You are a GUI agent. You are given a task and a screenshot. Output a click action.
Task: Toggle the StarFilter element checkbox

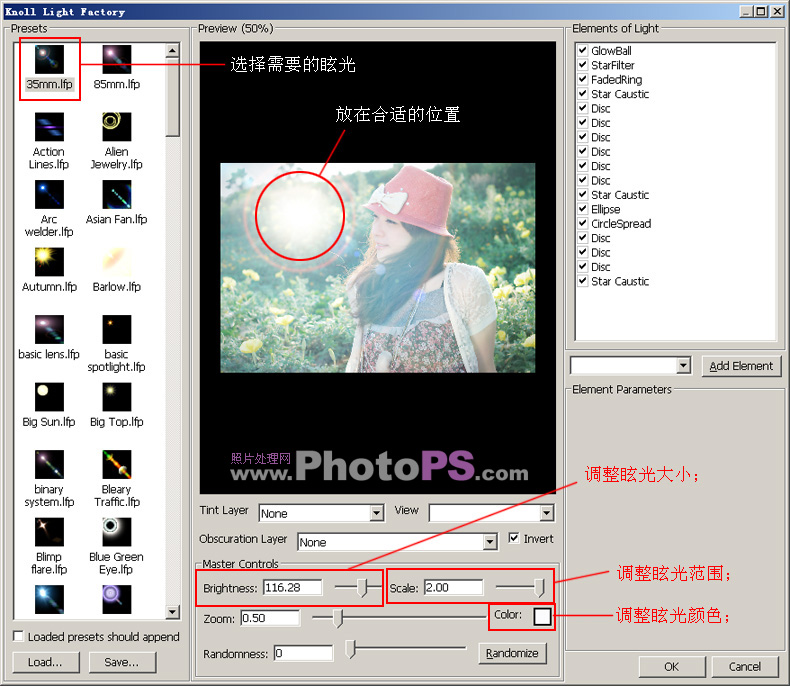583,64
